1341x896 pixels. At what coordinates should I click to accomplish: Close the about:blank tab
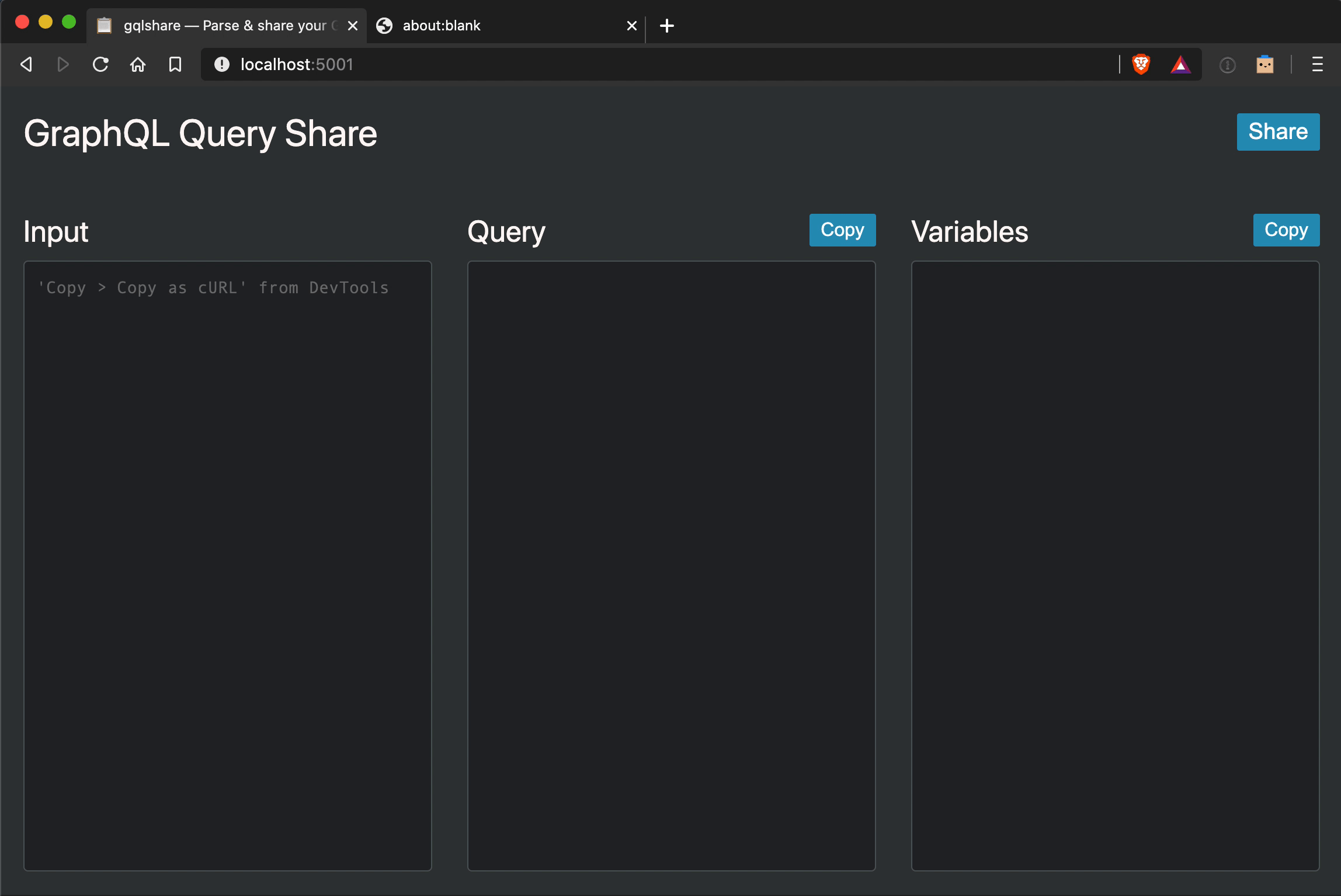click(631, 26)
